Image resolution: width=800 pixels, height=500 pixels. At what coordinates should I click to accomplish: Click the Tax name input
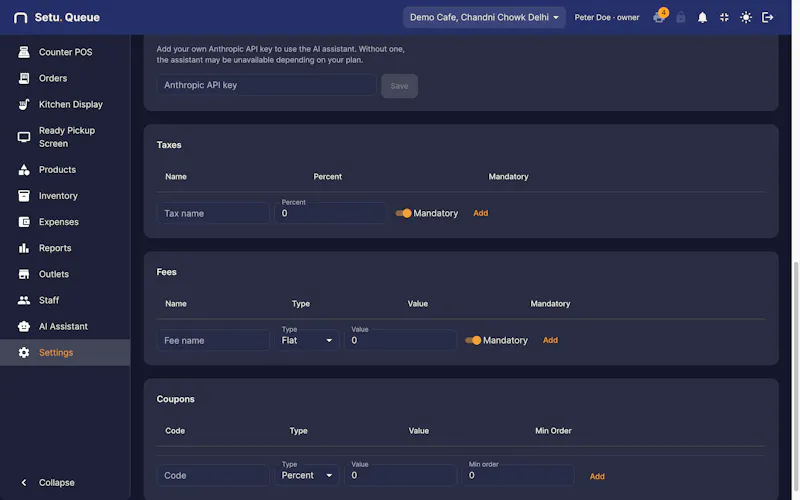coord(213,213)
